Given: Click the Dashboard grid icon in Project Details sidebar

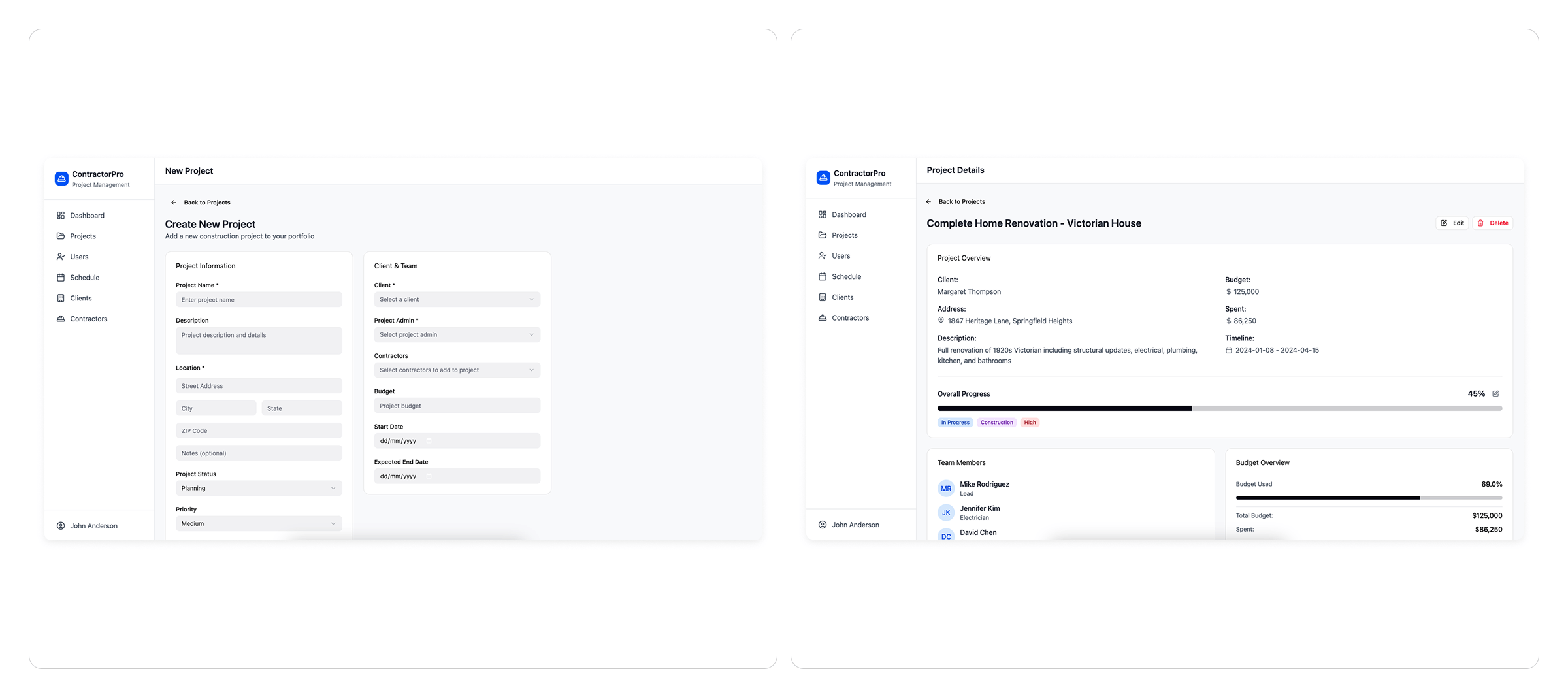Looking at the screenshot, I should point(823,214).
